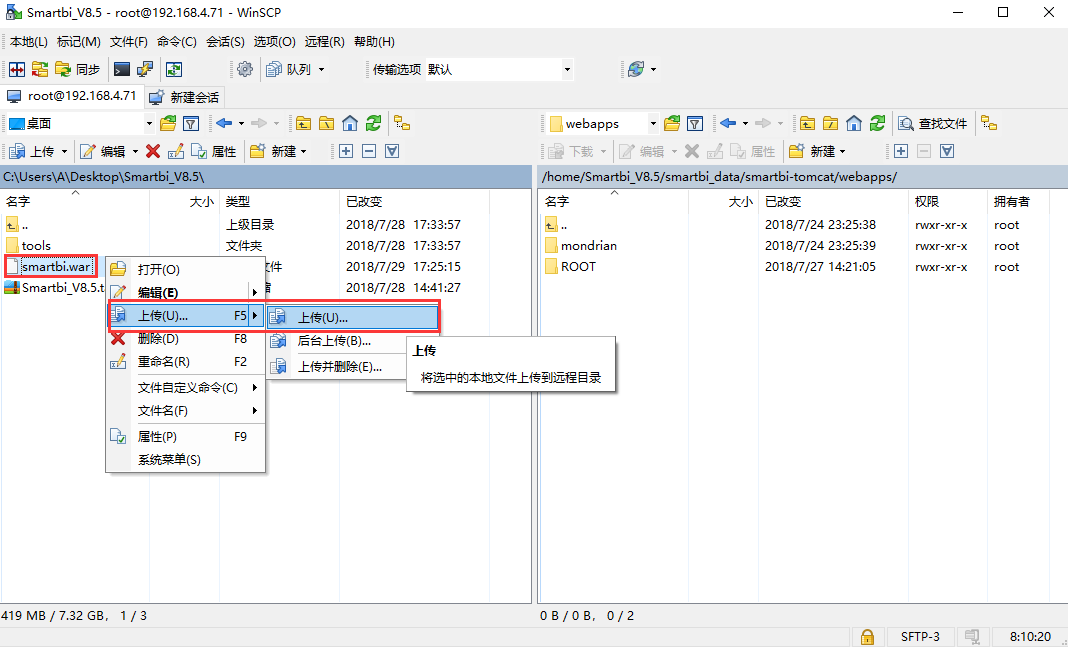Expand the 队列 queue dropdown arrow

(321, 69)
